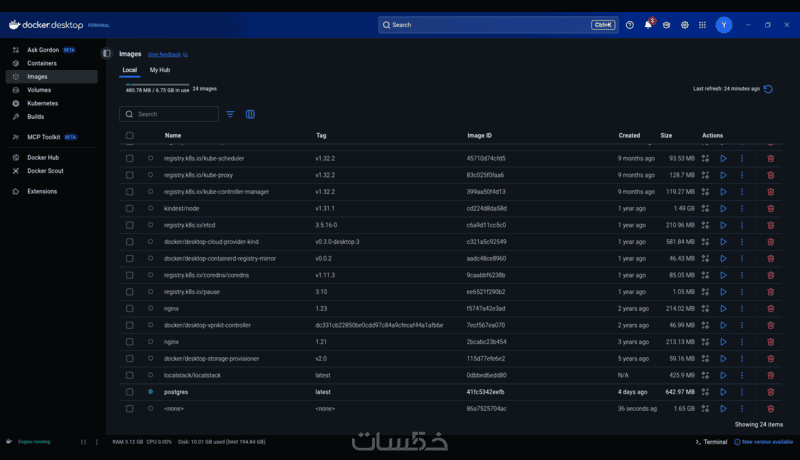This screenshot has width=800, height=460.
Task: Check the kindest/node row checkbox
Action: (x=130, y=209)
